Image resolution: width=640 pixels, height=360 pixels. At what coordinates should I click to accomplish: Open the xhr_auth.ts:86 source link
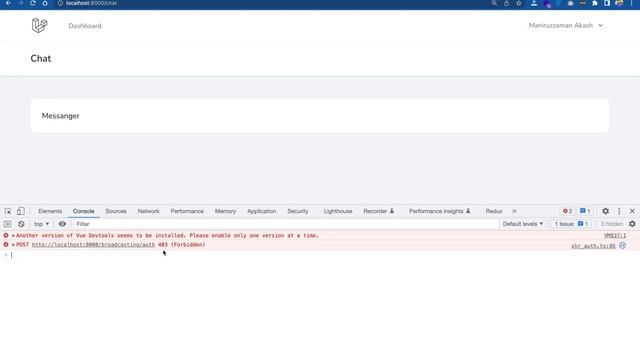(x=593, y=246)
